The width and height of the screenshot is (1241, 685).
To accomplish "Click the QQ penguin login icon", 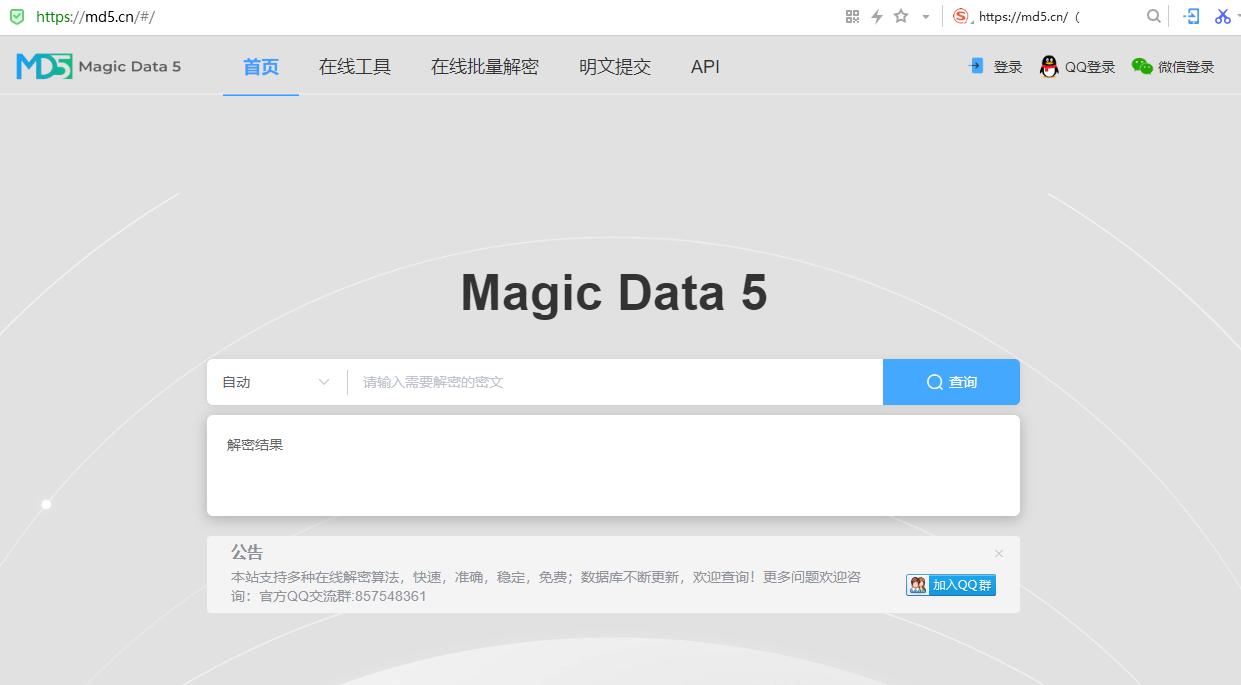I will (1048, 66).
